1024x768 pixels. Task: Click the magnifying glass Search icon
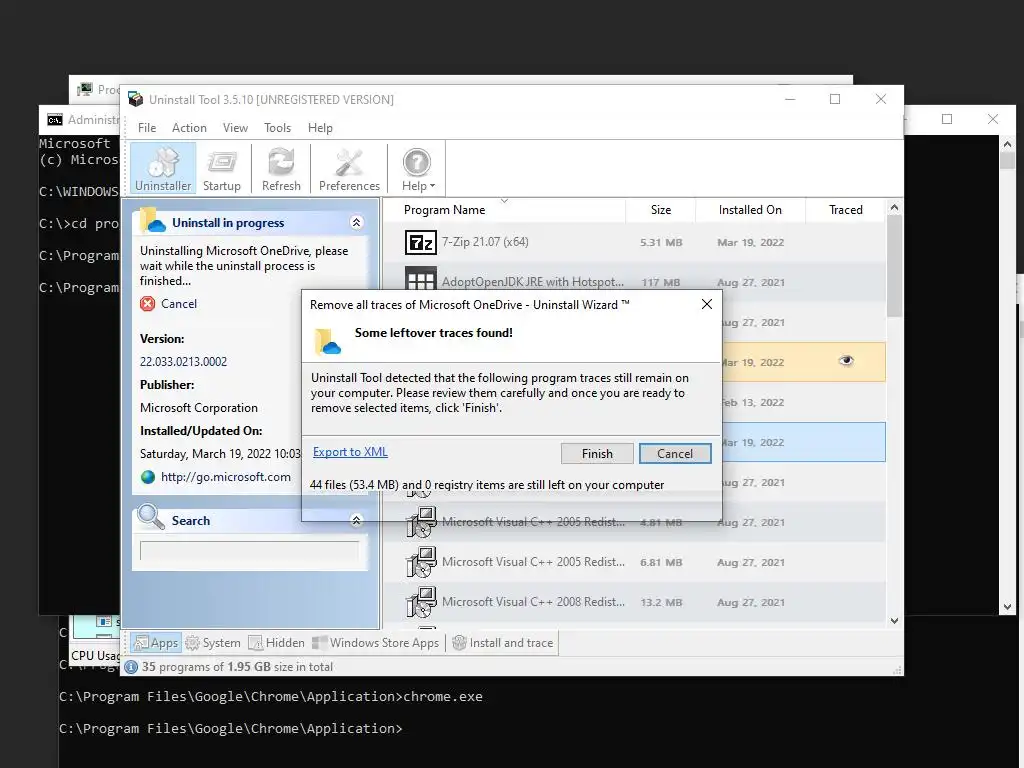(151, 517)
